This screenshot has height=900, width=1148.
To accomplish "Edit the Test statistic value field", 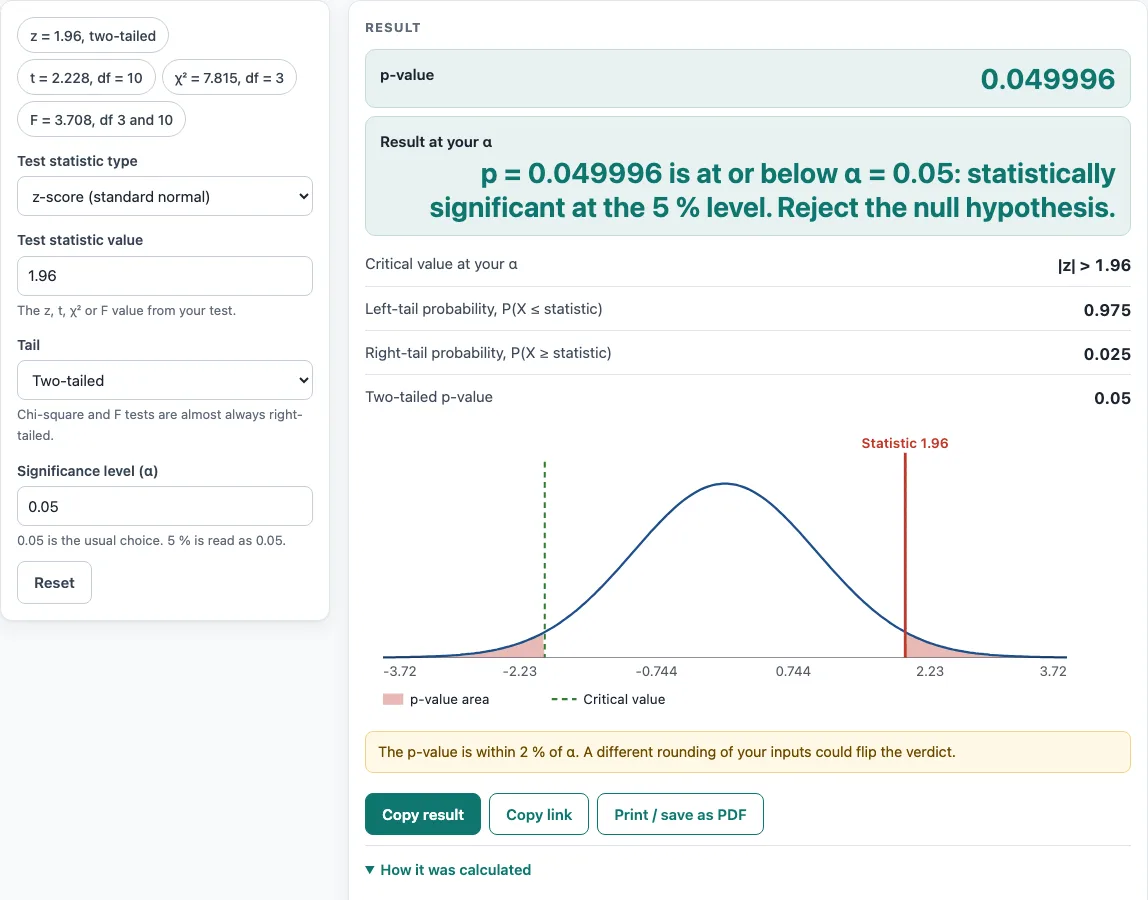I will coord(165,276).
